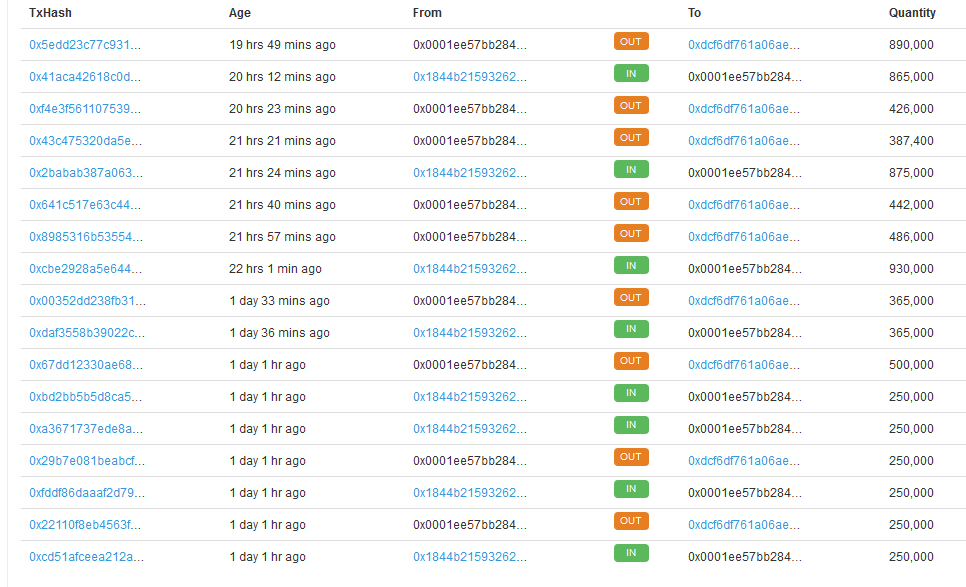The image size is (966, 587).
Task: Click the OUT badge beside 0x29b7e081beabcf...
Action: [x=631, y=457]
